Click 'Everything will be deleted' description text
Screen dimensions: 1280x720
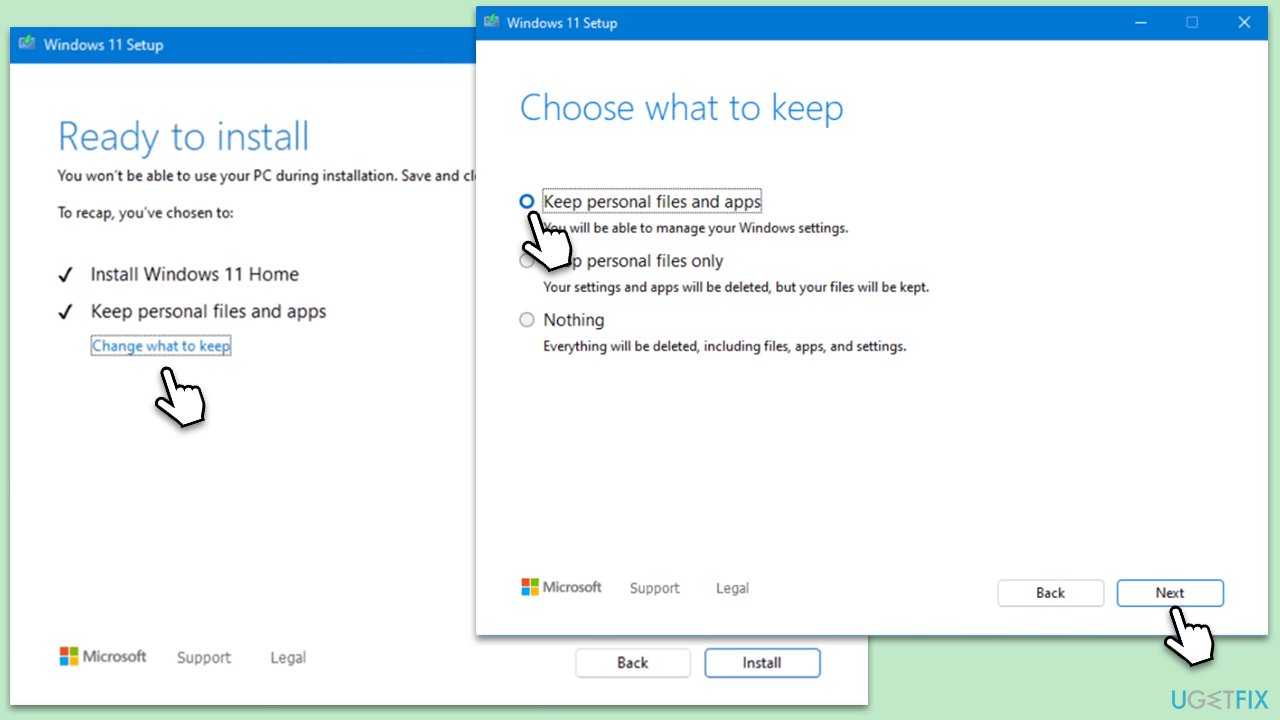[725, 346]
